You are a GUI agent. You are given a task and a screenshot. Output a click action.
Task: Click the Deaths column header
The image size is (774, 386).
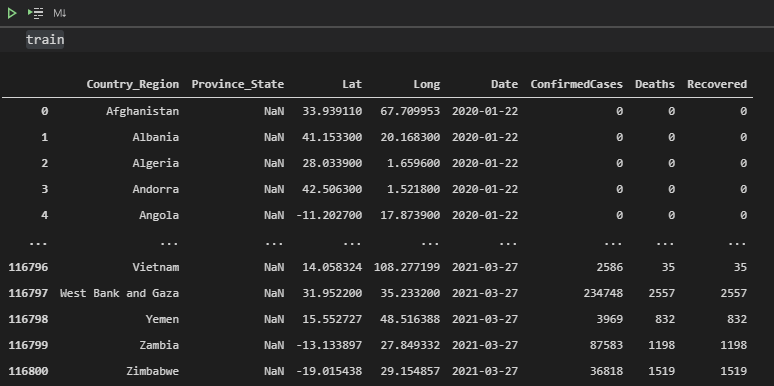[655, 84]
